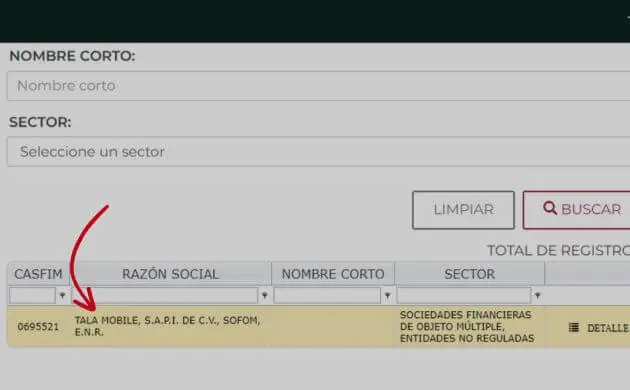
Task: Click the NOMBRE CORTO filter text box
Action: point(327,296)
